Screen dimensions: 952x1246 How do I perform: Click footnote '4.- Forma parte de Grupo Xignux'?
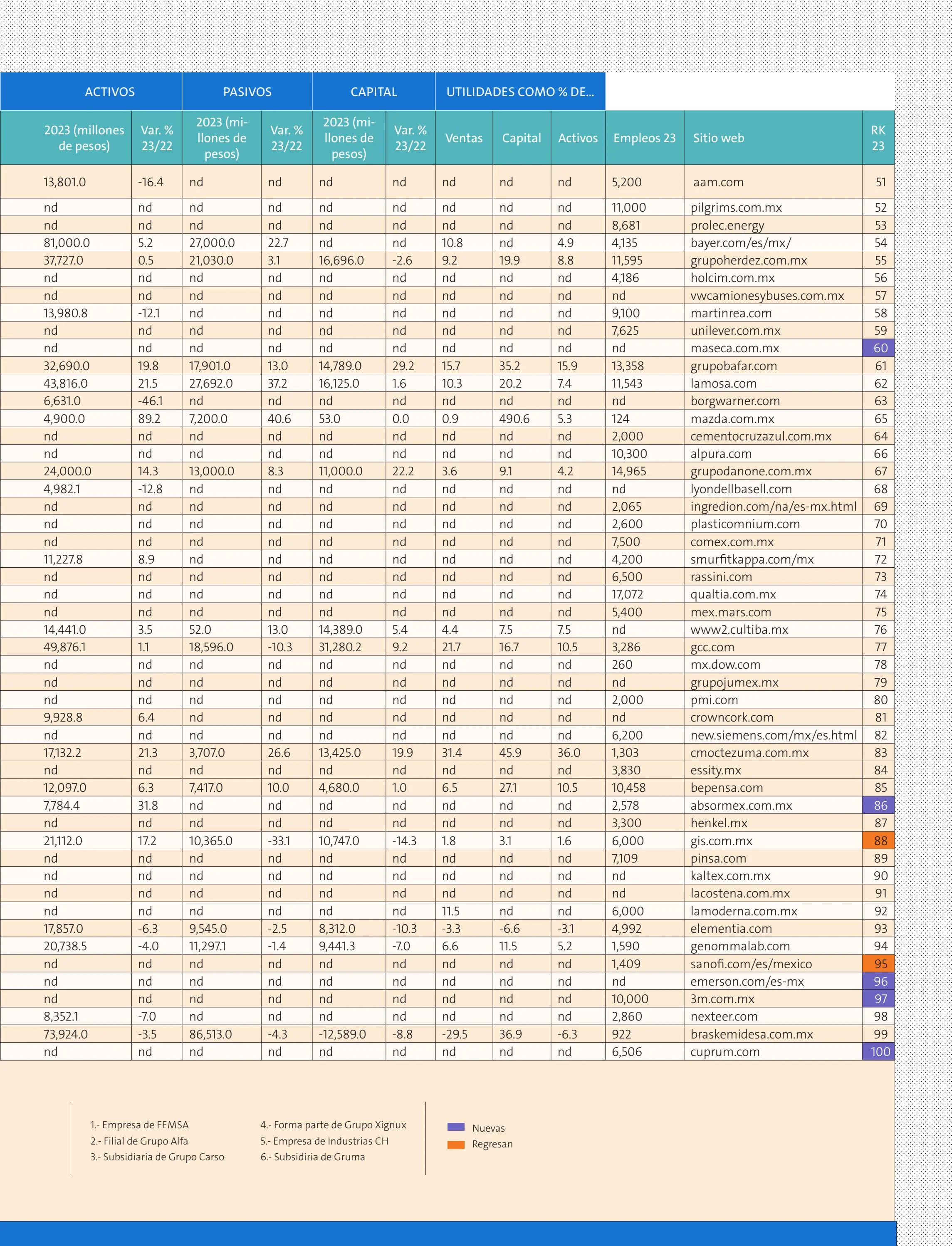coord(333,1125)
